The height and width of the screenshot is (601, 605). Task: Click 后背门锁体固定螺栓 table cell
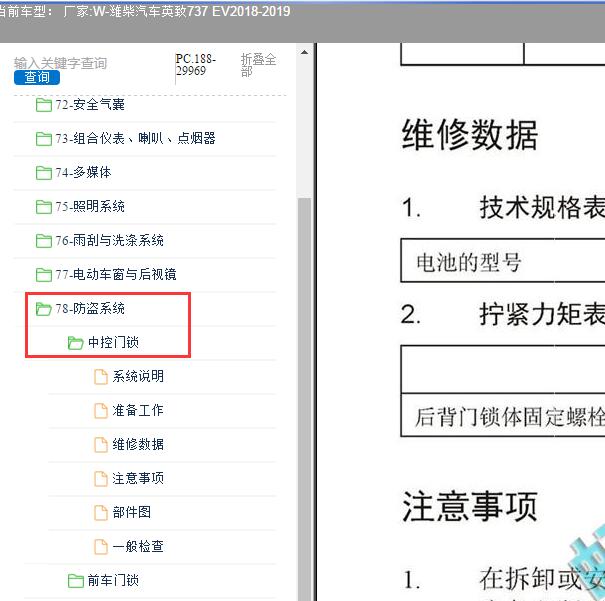[503, 415]
